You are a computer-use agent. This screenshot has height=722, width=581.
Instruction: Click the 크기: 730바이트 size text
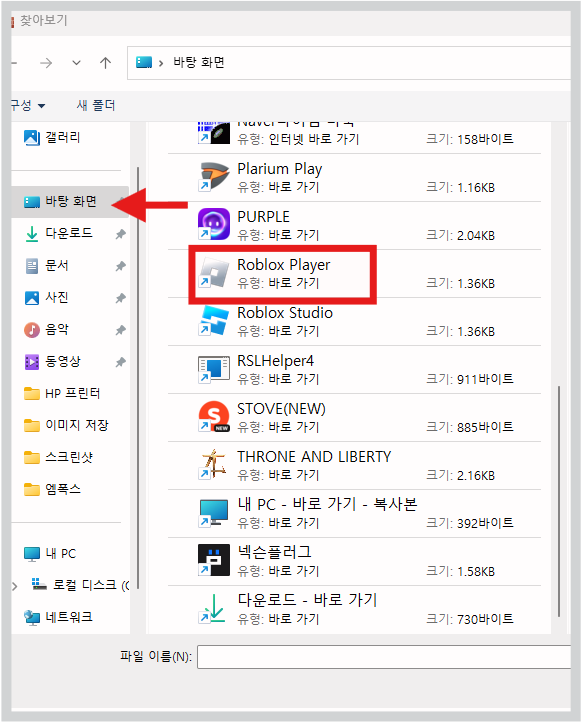470,619
